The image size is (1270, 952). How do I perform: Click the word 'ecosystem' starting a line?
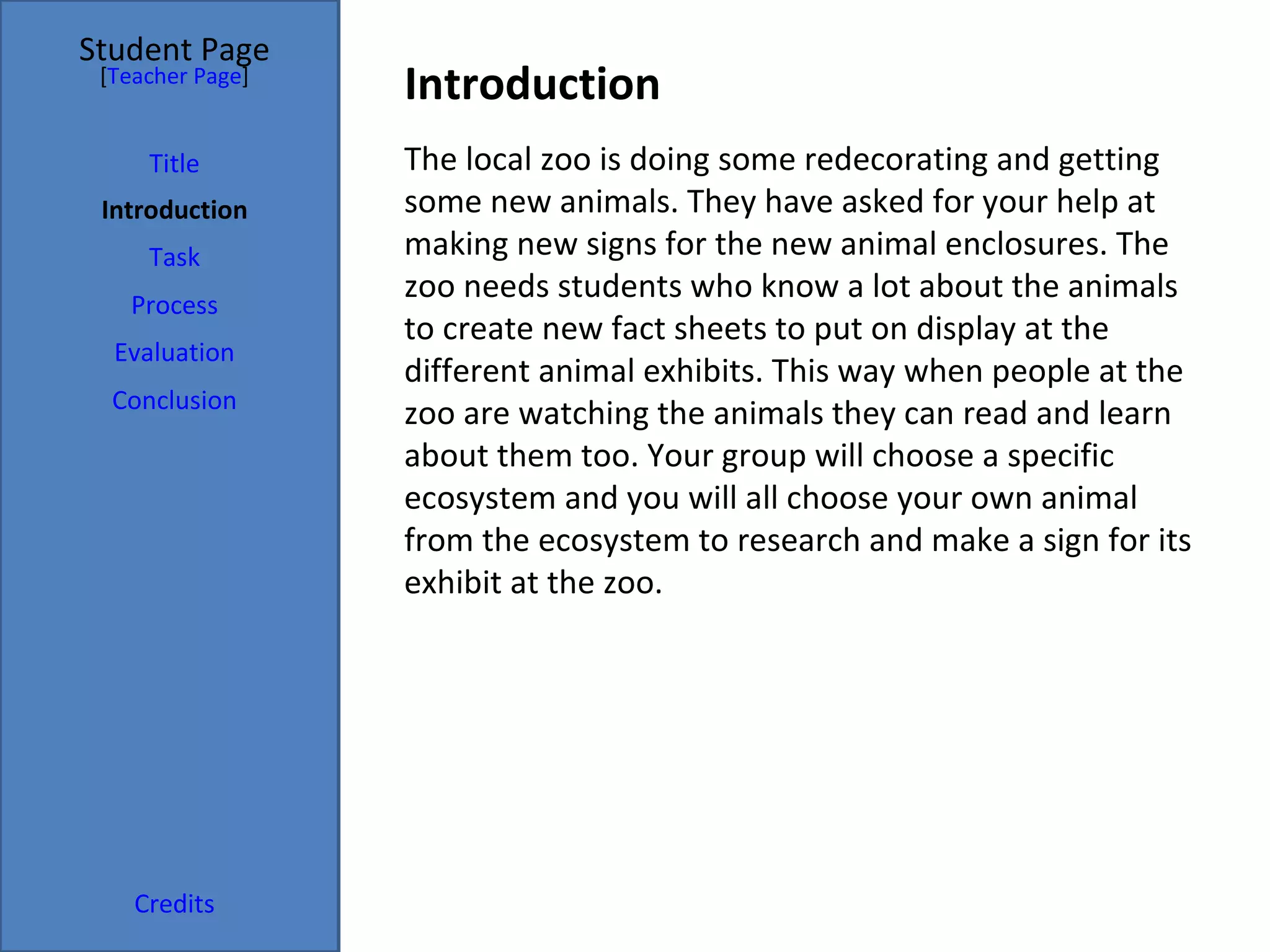[479, 499]
